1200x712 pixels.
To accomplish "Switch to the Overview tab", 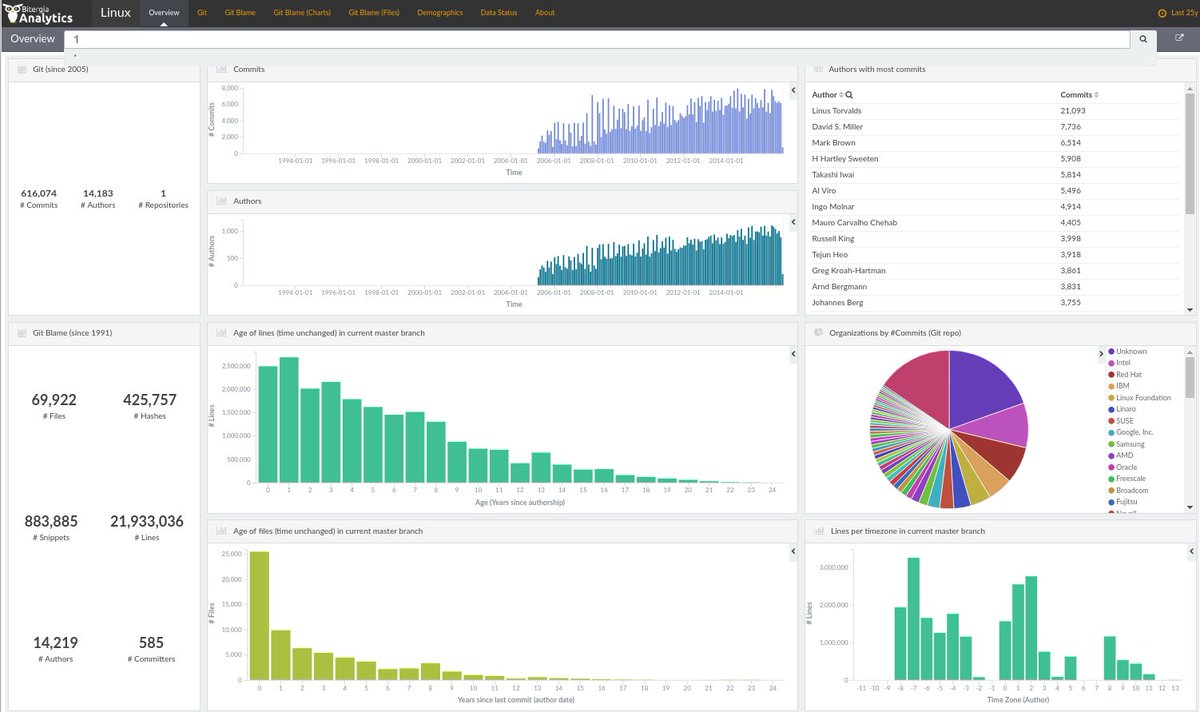I will coord(163,13).
